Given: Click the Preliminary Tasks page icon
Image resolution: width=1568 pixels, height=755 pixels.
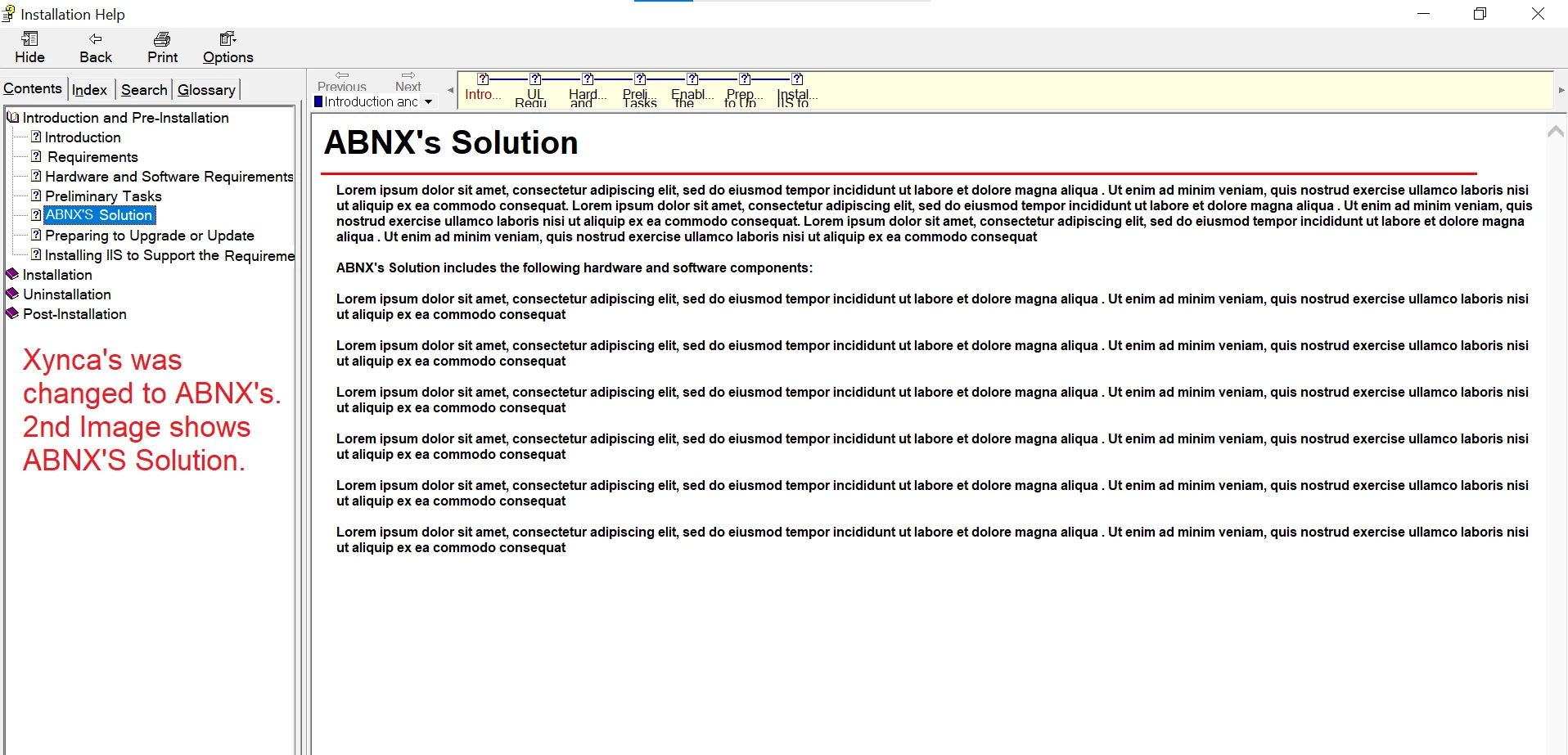Looking at the screenshot, I should (x=36, y=195).
